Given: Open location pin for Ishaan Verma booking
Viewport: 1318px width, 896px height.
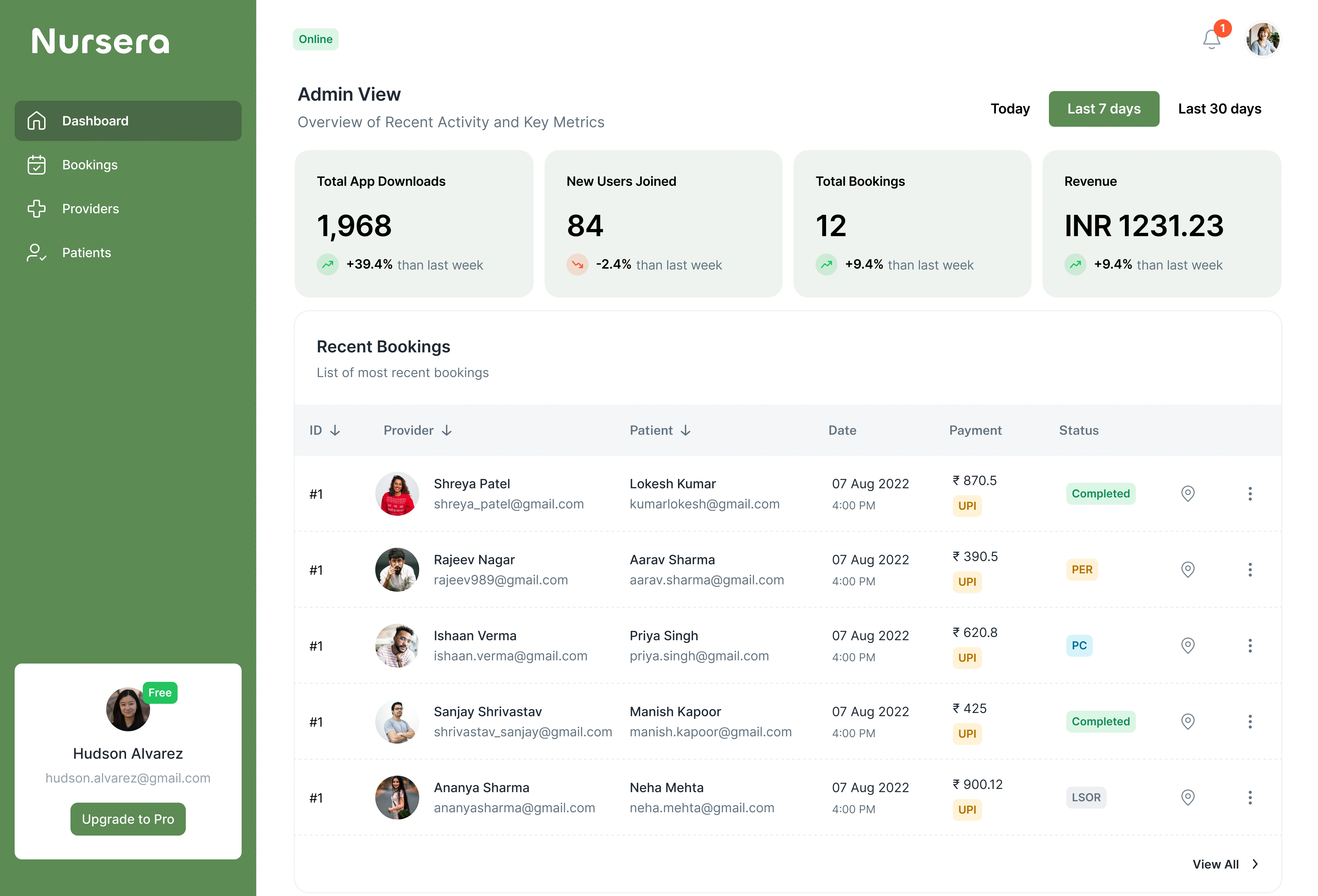Looking at the screenshot, I should pos(1188,645).
